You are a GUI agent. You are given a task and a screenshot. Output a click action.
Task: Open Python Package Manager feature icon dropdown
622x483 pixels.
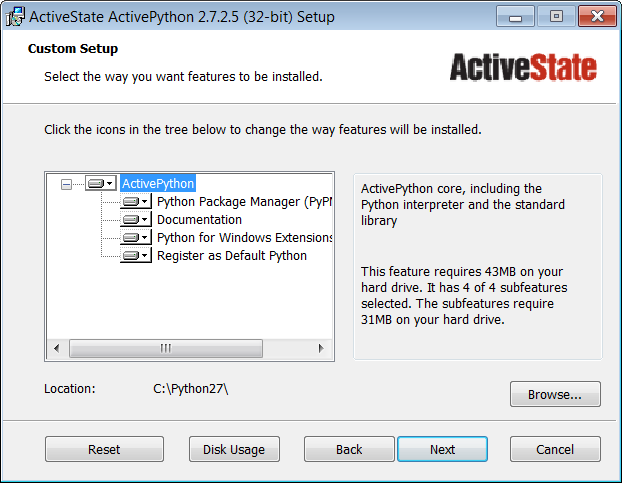pyautogui.click(x=145, y=202)
